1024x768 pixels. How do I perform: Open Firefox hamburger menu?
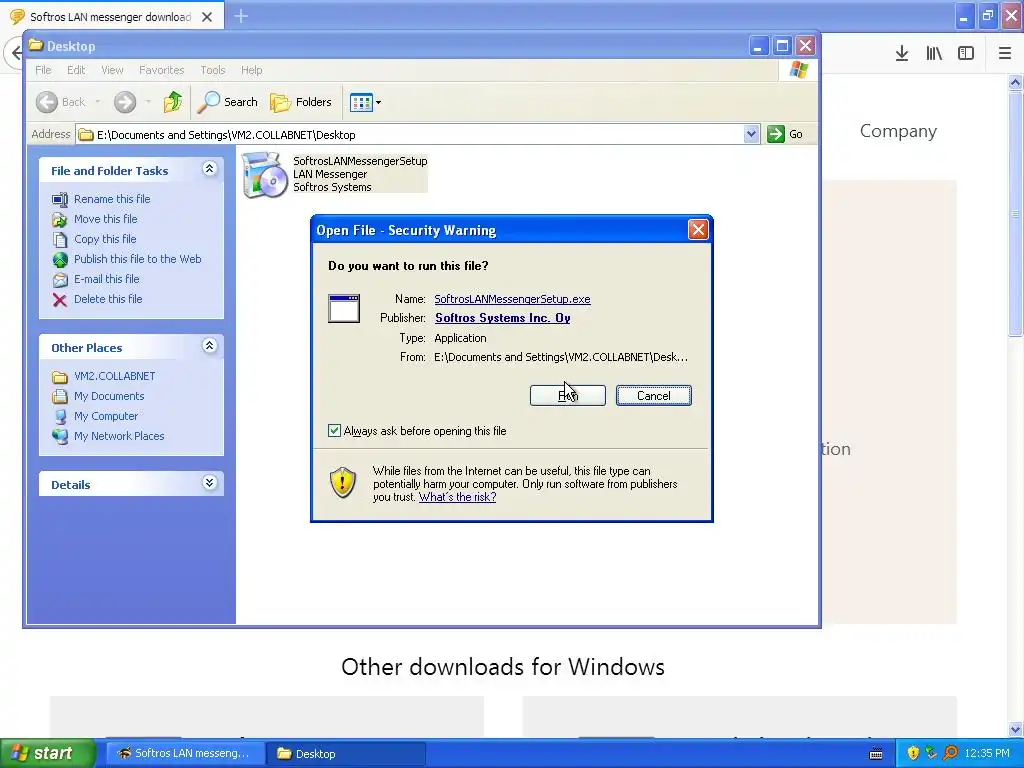point(1005,54)
